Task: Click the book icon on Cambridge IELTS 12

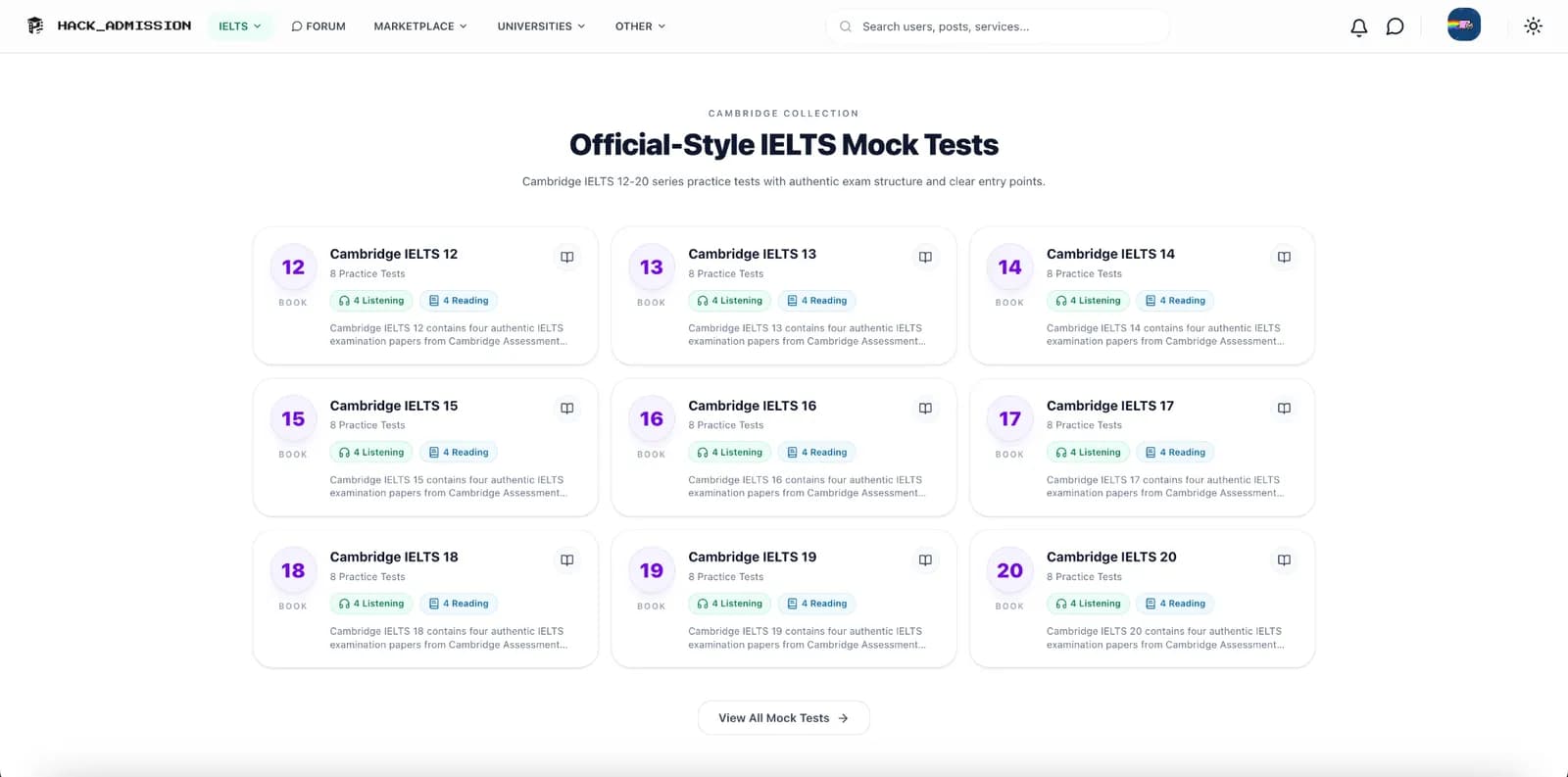Action: click(x=566, y=257)
